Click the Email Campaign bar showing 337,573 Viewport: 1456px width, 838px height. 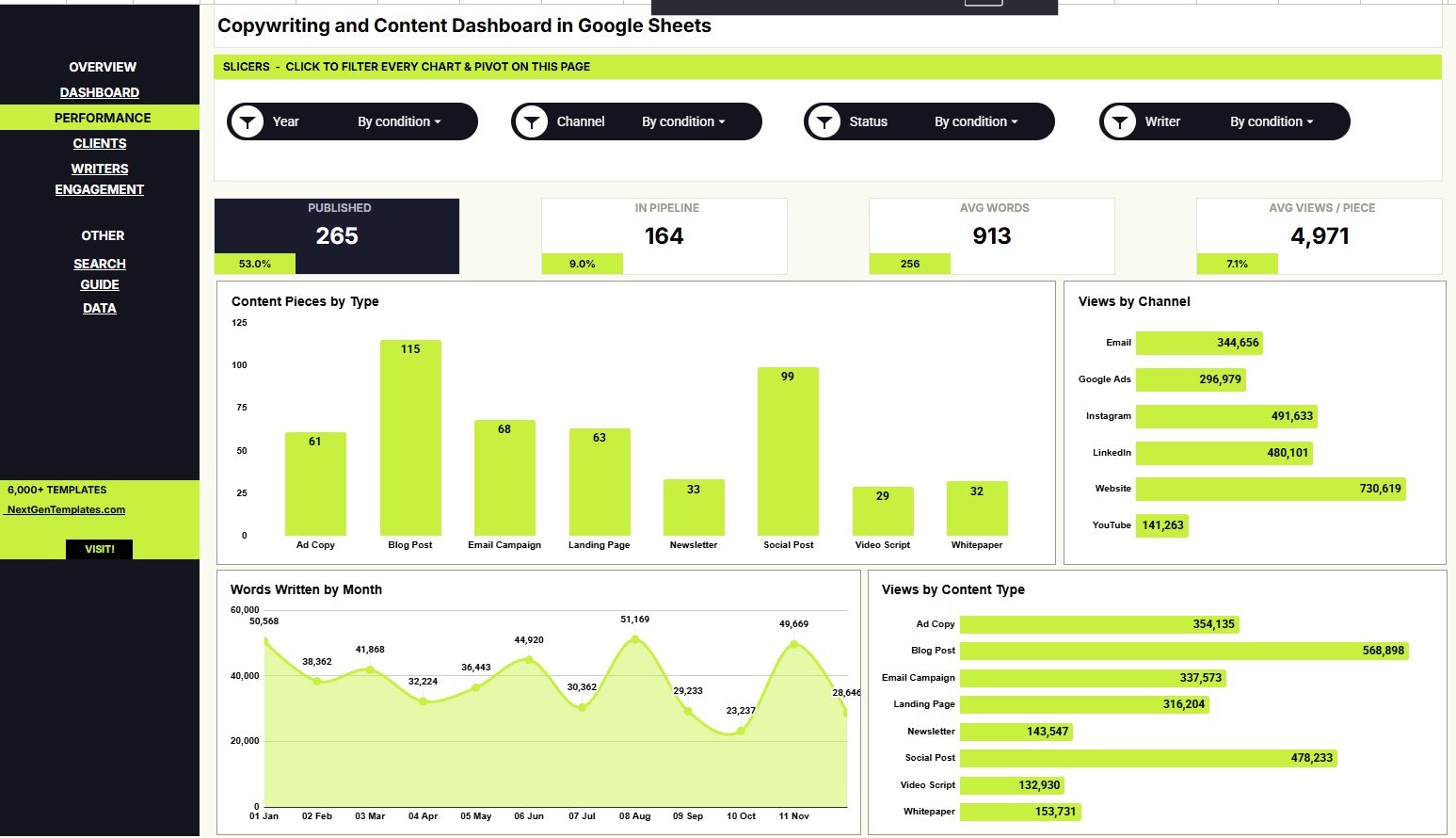(x=1093, y=678)
